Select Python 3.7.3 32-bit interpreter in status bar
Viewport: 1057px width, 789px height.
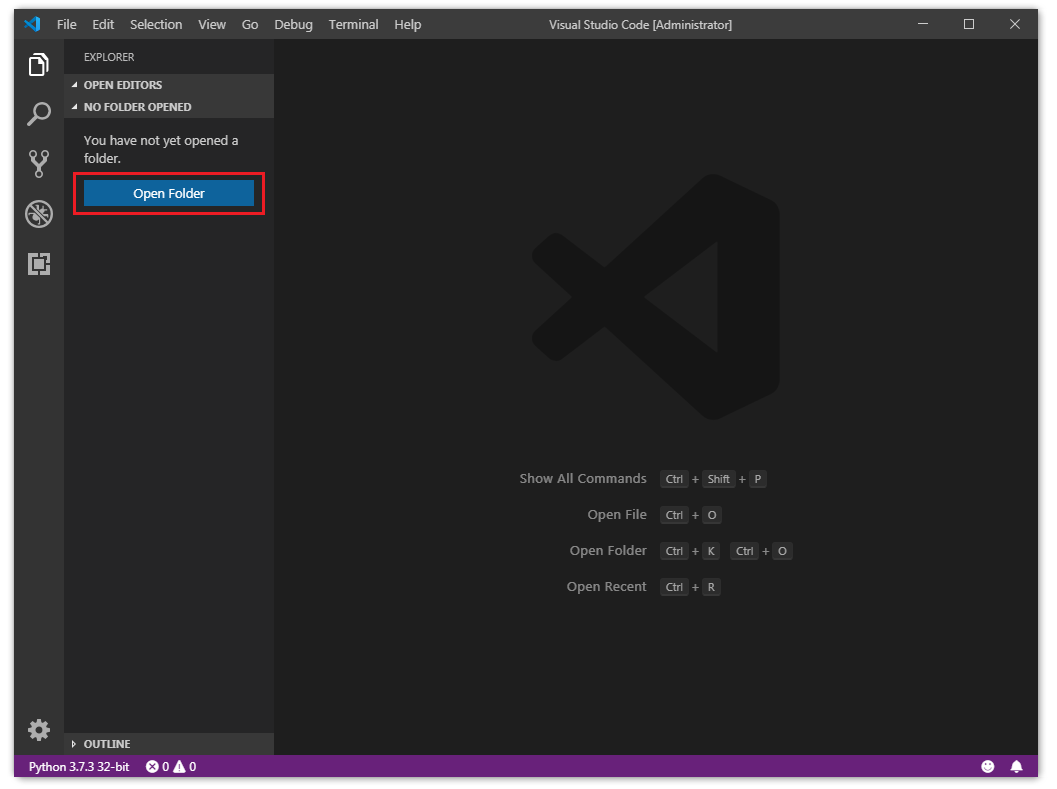[79, 767]
